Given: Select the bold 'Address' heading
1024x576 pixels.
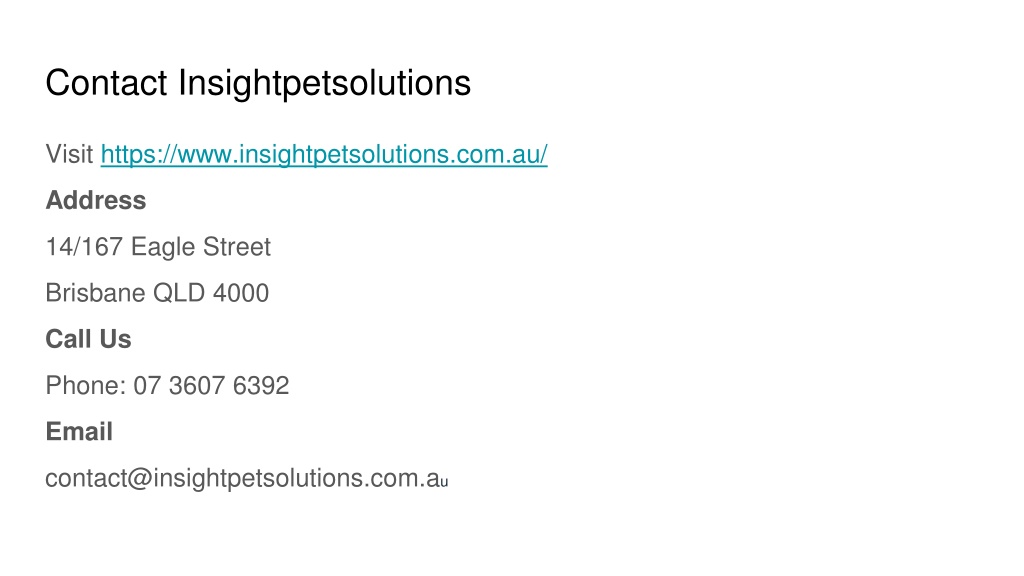Looking at the screenshot, I should click(x=96, y=200).
